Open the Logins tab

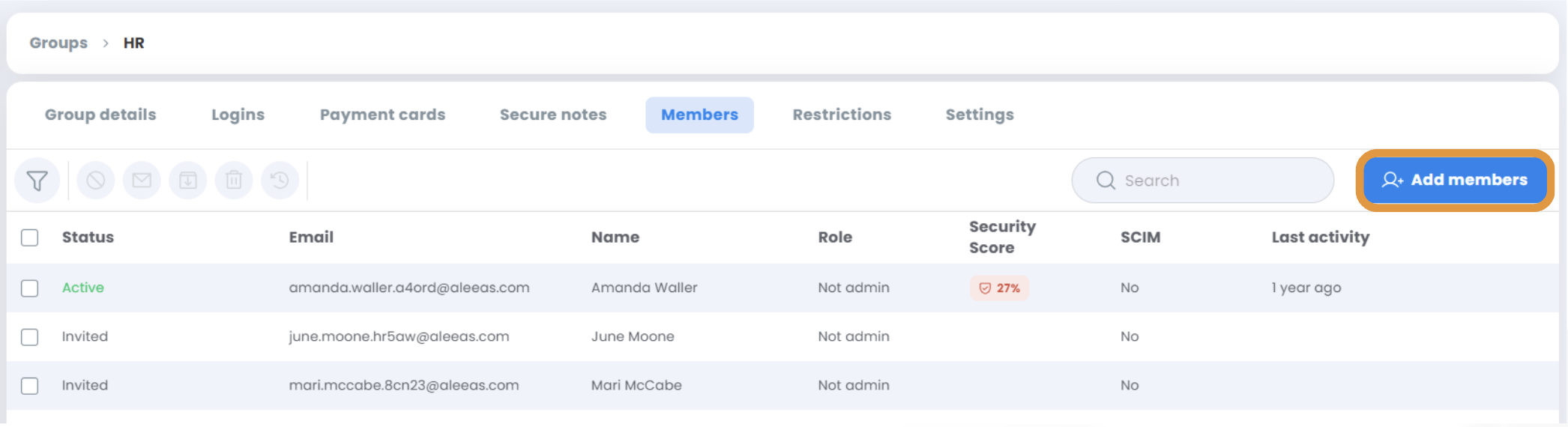(238, 115)
